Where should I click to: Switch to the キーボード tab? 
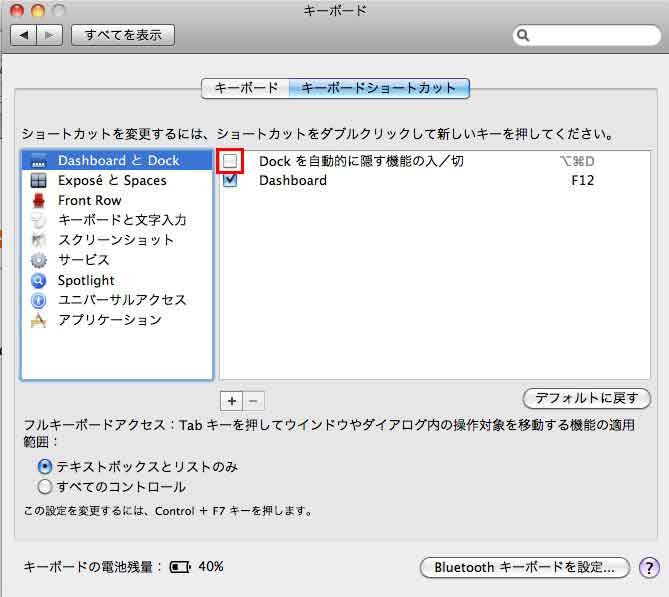pos(245,88)
